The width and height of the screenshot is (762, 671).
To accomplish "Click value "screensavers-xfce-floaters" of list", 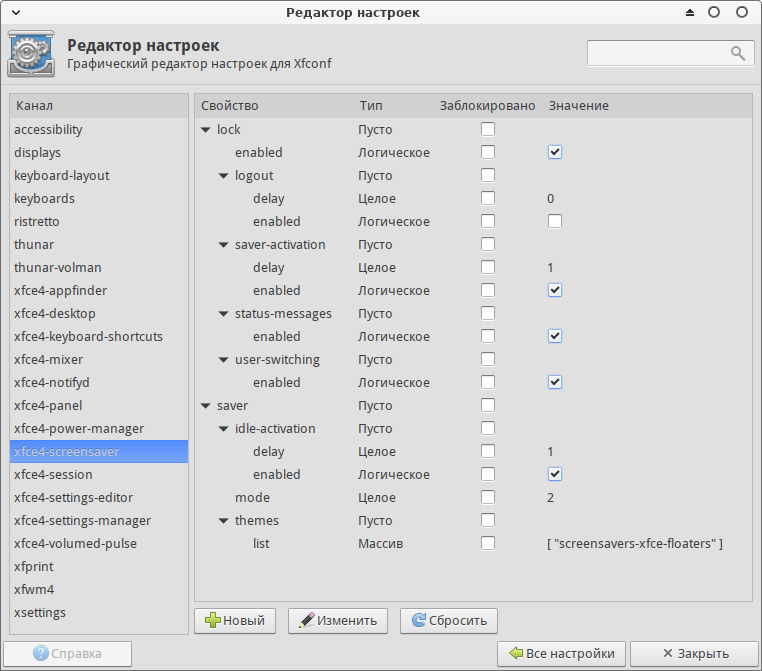I will [635, 544].
